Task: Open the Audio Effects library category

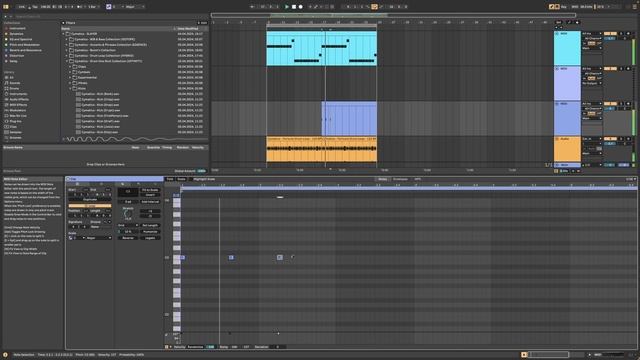Action: [x=19, y=99]
